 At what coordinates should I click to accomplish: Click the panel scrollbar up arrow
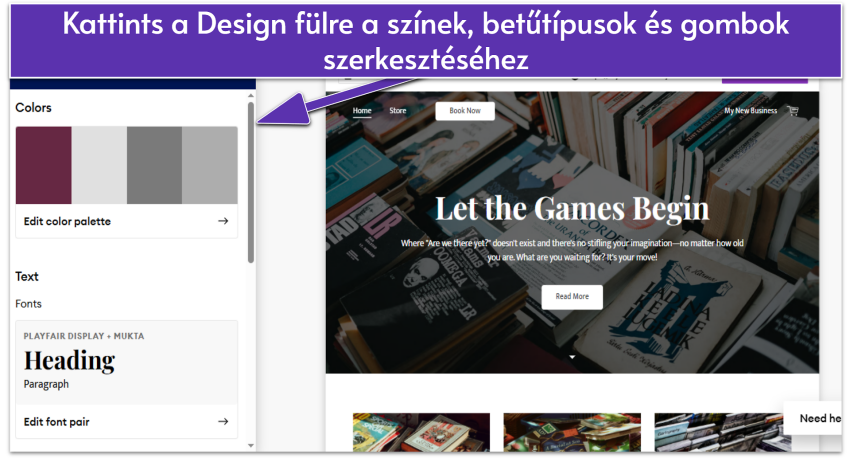250,96
